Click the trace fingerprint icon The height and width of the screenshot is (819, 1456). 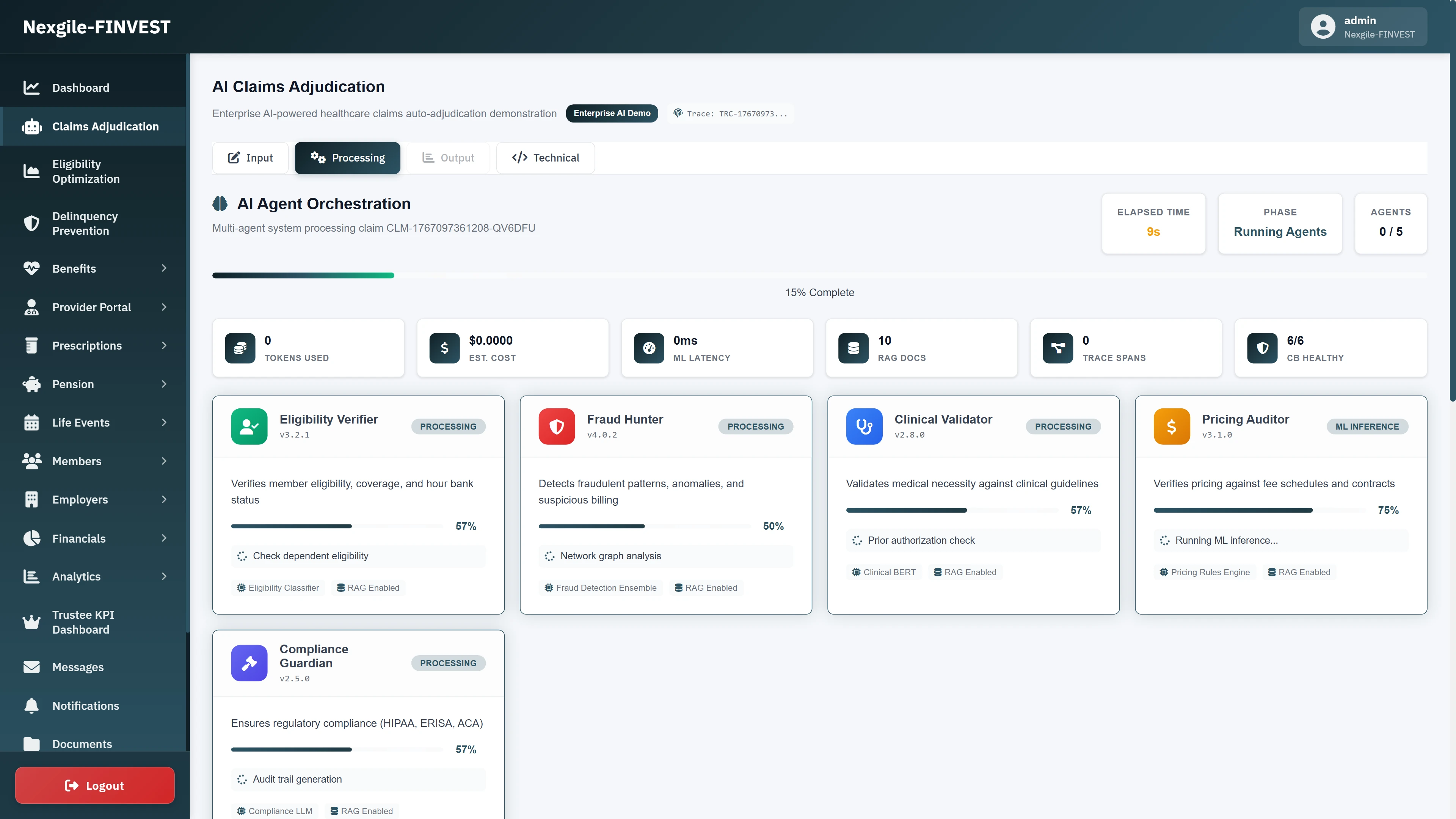coord(678,113)
